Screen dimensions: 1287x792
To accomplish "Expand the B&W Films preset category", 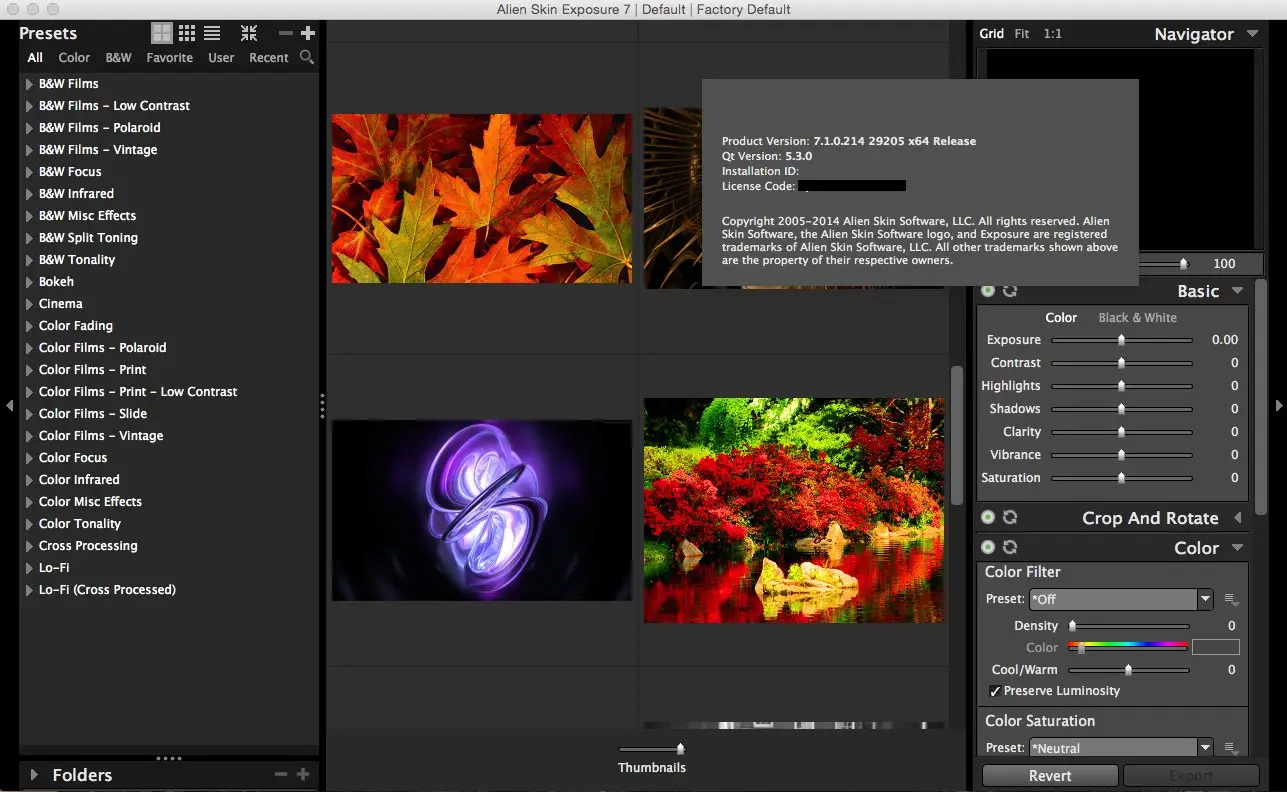I will (x=29, y=84).
